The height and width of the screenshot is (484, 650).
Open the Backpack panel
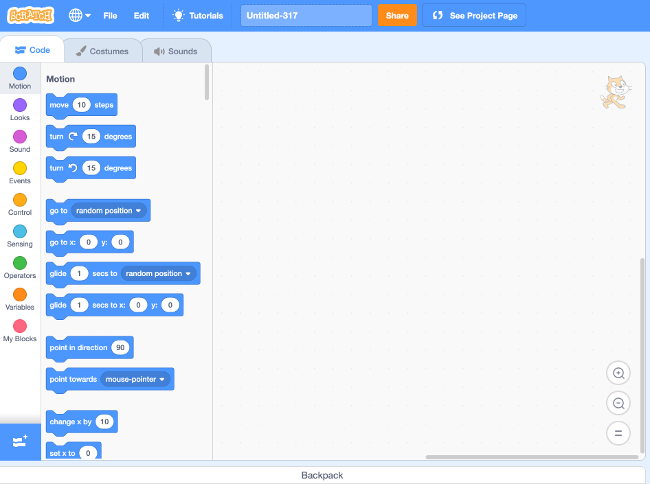(x=322, y=475)
